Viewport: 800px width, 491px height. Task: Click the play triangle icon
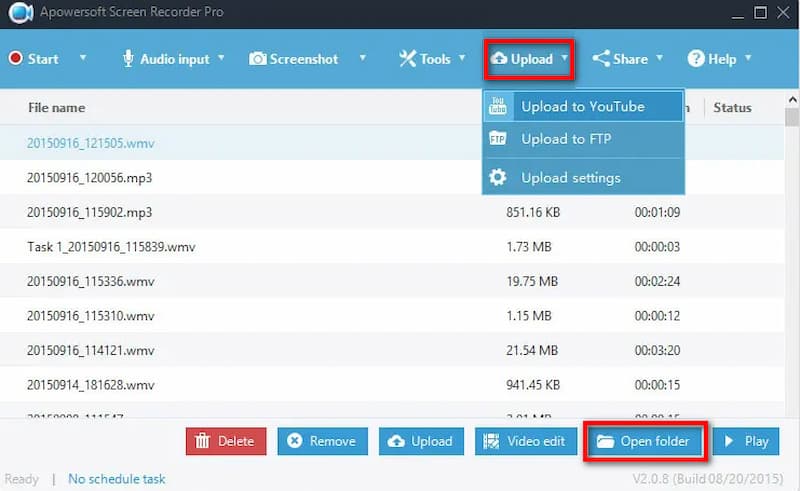pyautogui.click(x=729, y=440)
